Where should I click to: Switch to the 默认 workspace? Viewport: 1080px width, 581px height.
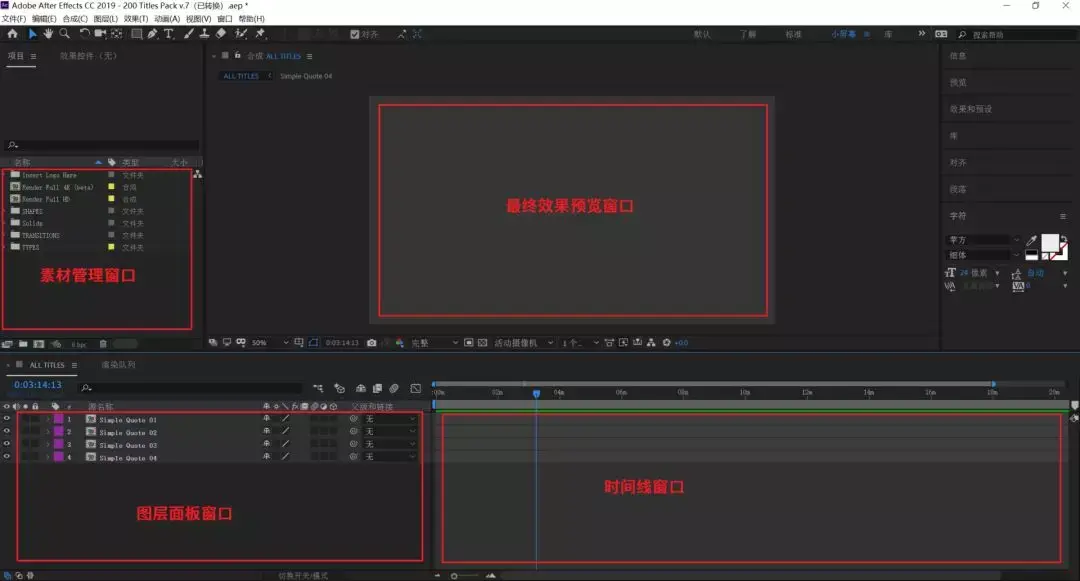pos(702,34)
